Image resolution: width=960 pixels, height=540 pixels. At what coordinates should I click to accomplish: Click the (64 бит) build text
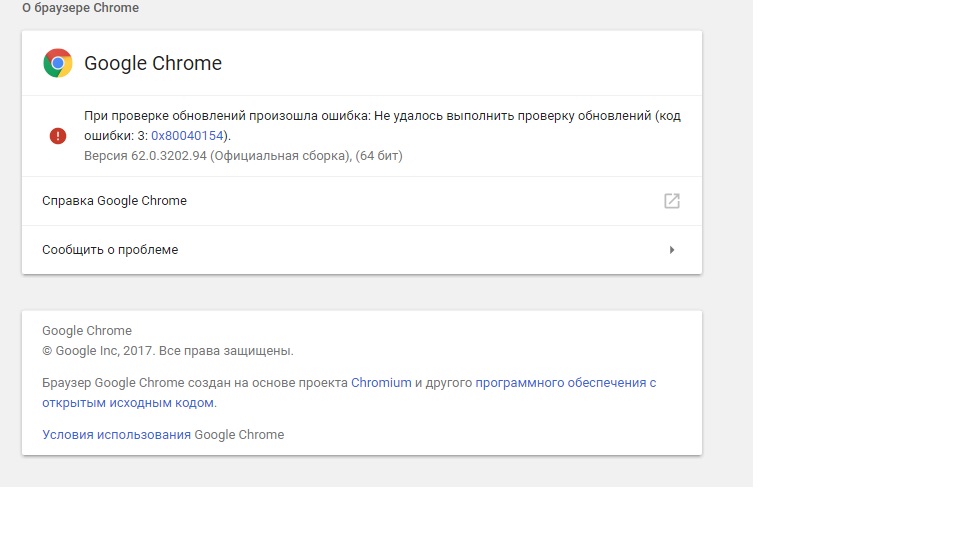[x=379, y=156]
